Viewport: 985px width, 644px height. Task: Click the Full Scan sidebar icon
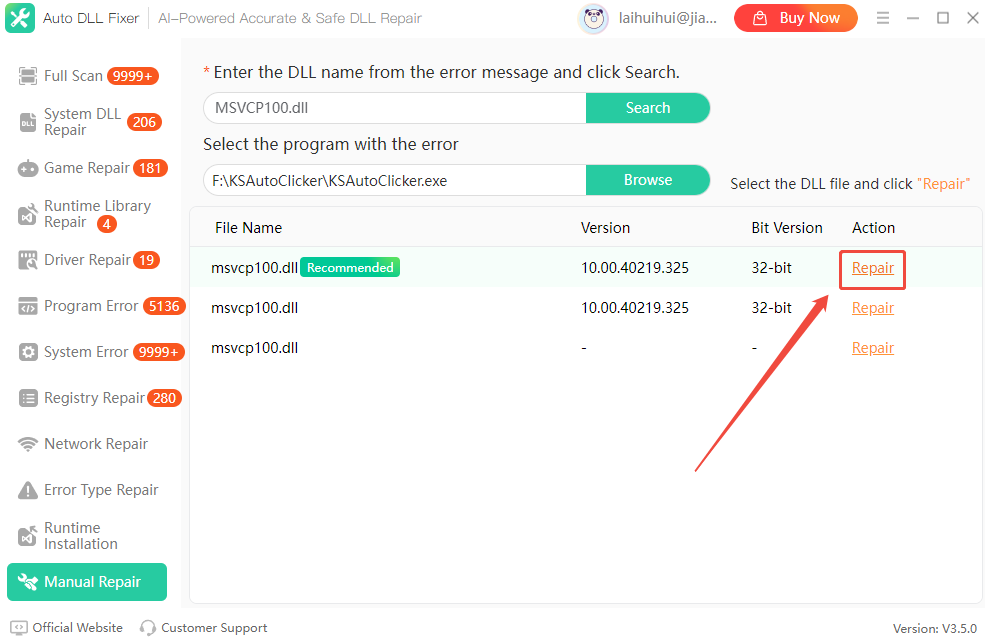coord(28,76)
